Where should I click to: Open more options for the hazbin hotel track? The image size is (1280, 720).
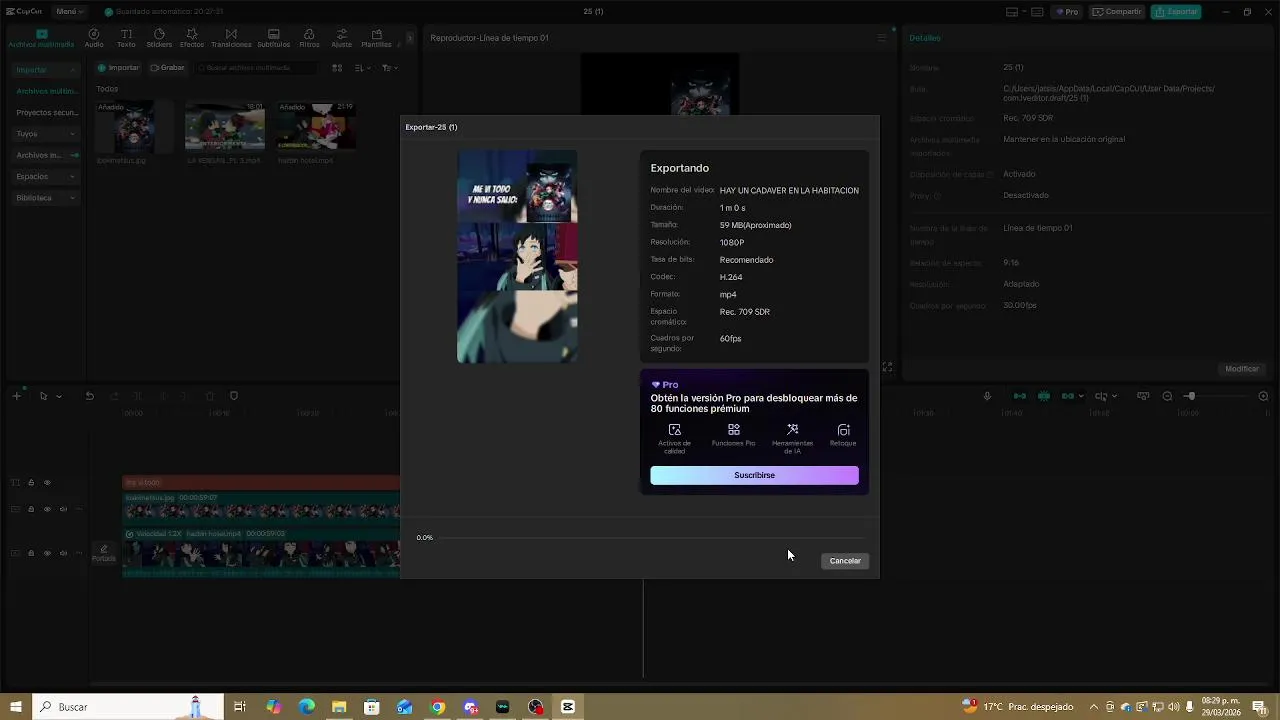click(x=79, y=553)
